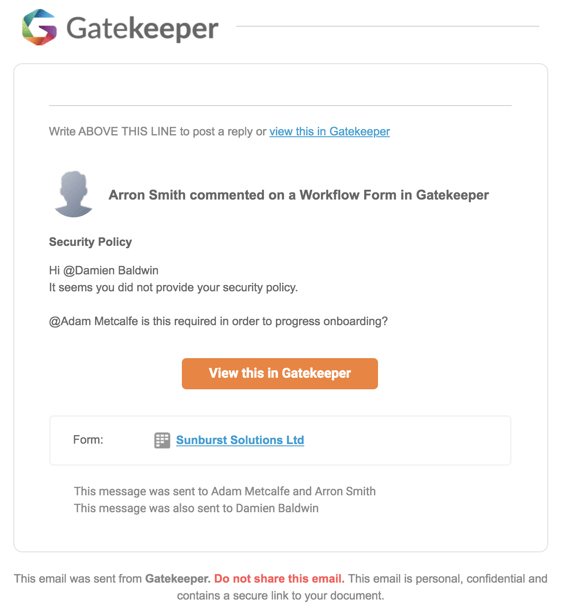Click Arron Smith's avatar silhouette
The width and height of the screenshot is (567, 612).
(x=73, y=194)
